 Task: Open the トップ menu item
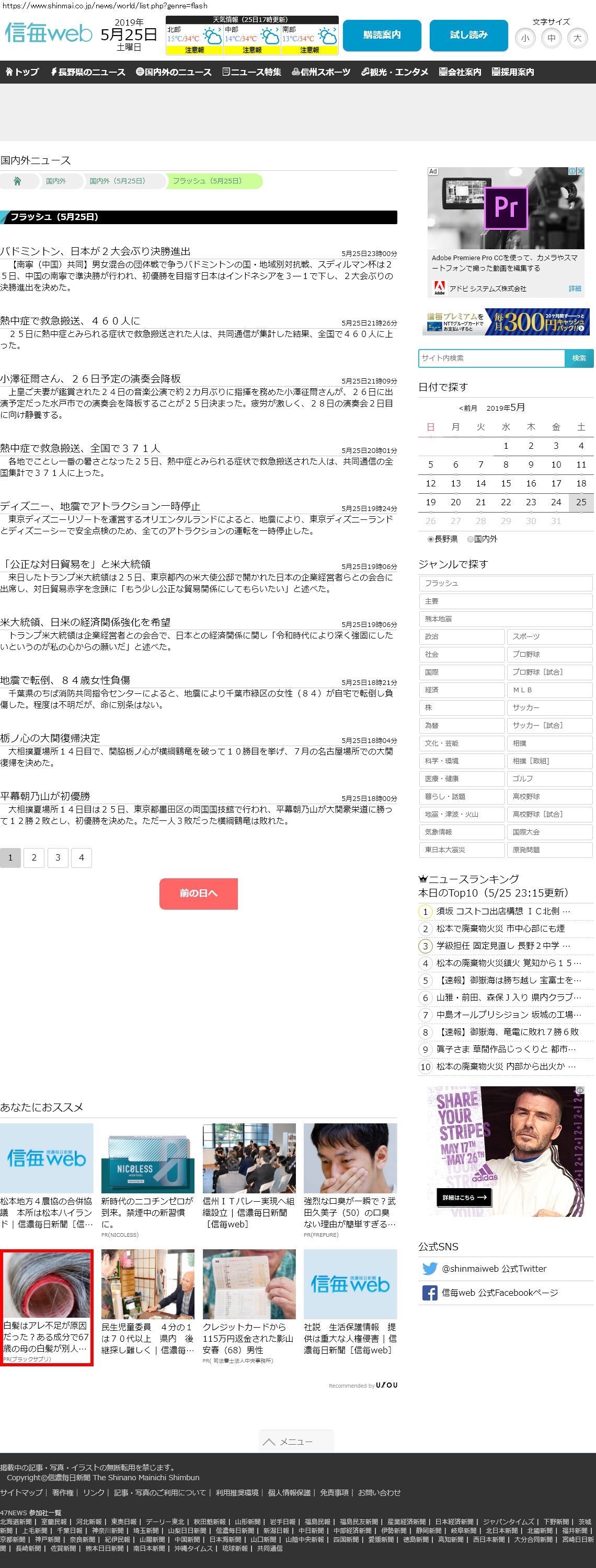[x=22, y=72]
